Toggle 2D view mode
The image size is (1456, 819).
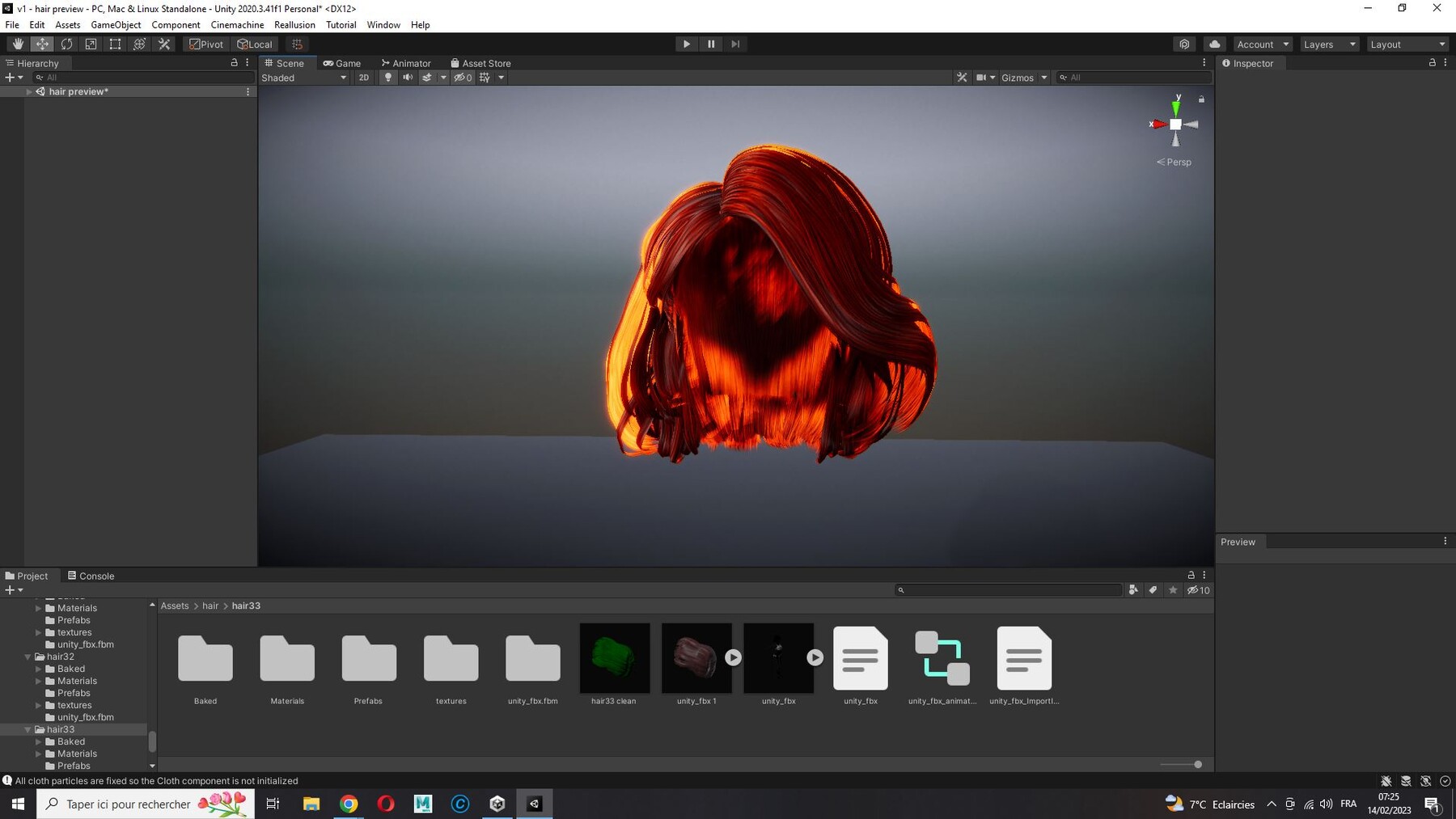[x=364, y=78]
